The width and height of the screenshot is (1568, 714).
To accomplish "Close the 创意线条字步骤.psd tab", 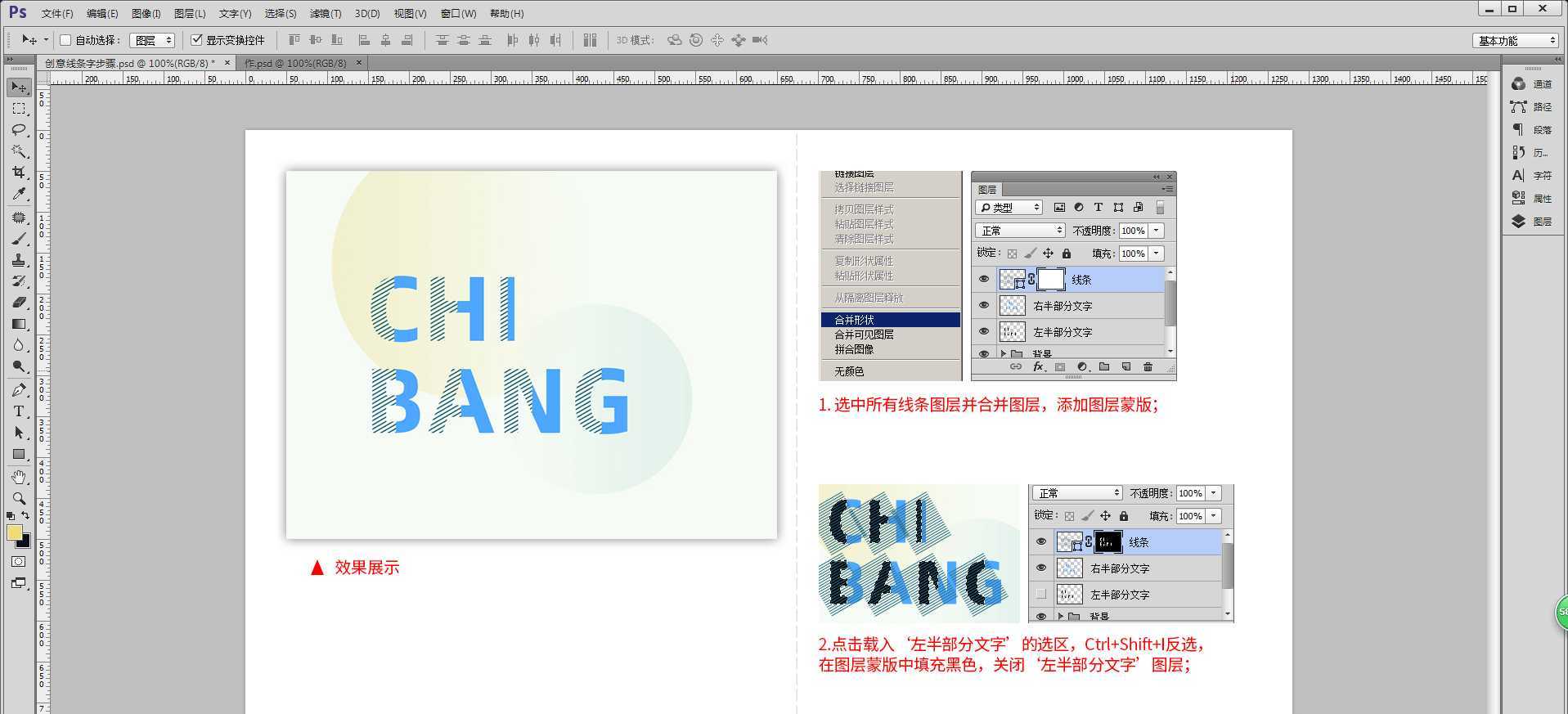I will pos(225,63).
